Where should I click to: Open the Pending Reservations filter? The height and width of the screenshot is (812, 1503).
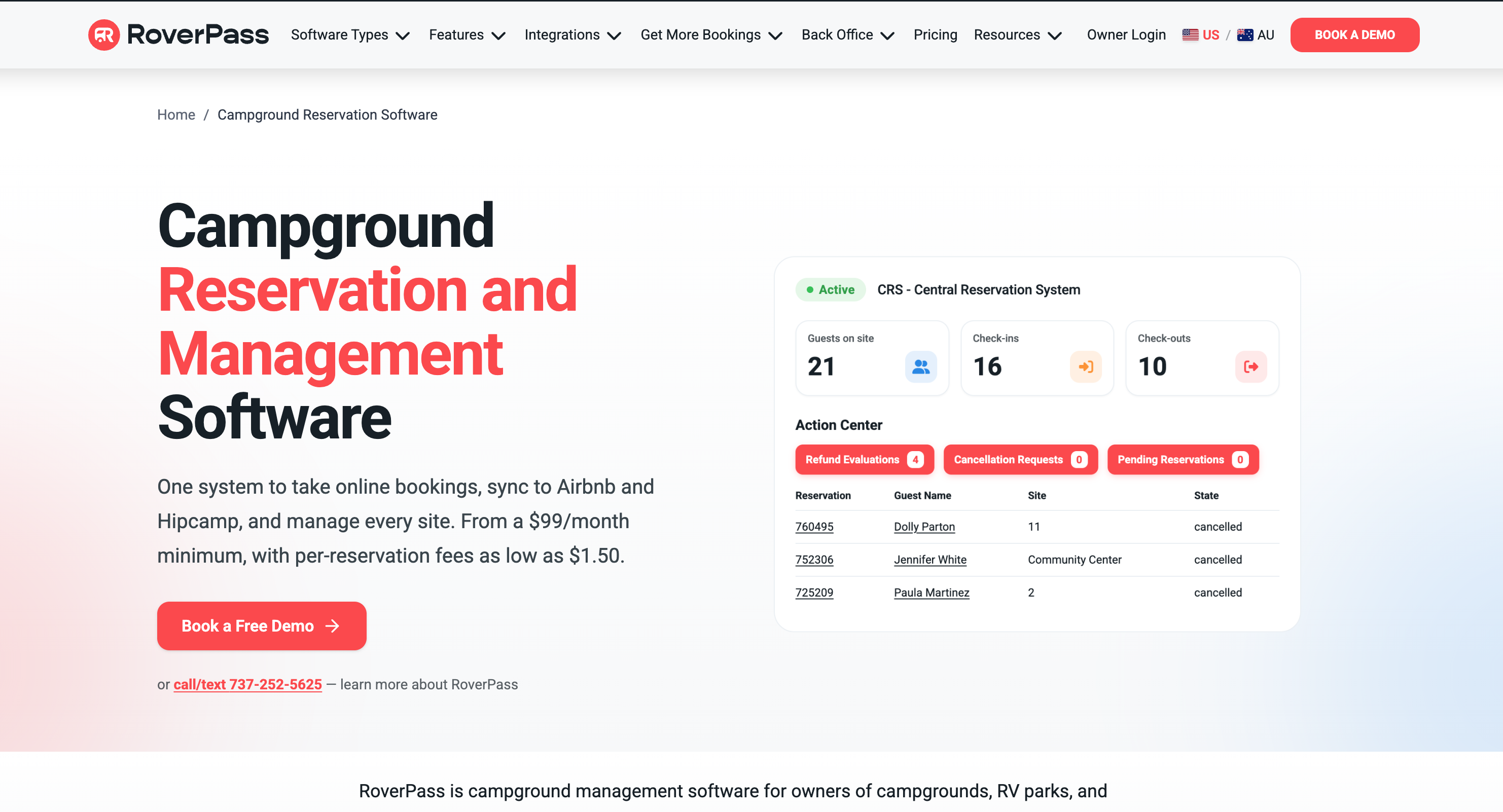1183,460
